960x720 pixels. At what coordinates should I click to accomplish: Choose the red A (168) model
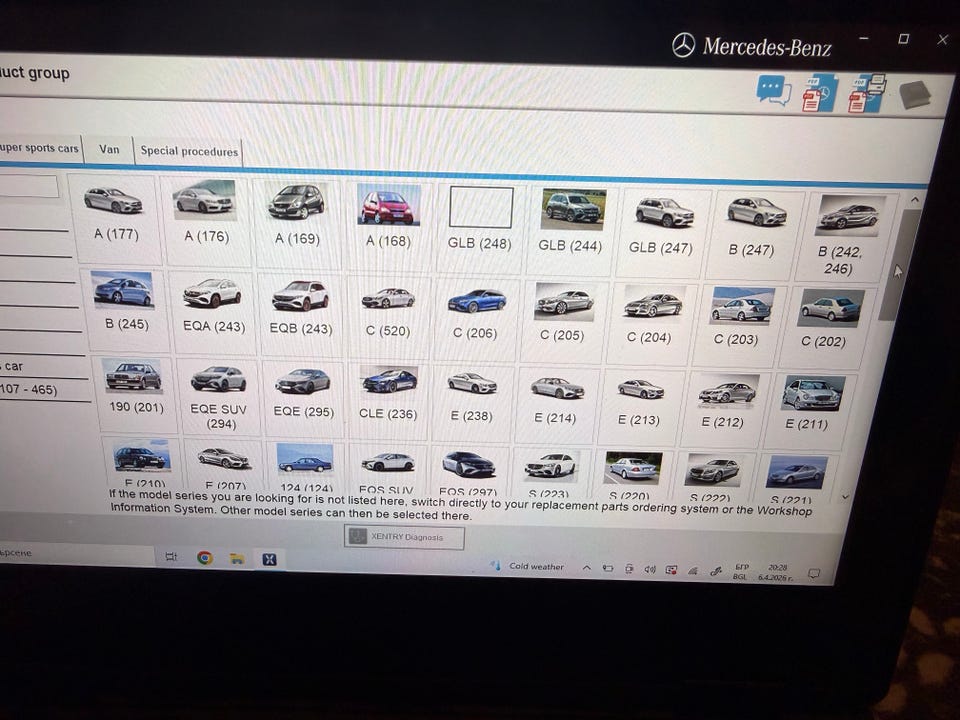[x=388, y=225]
